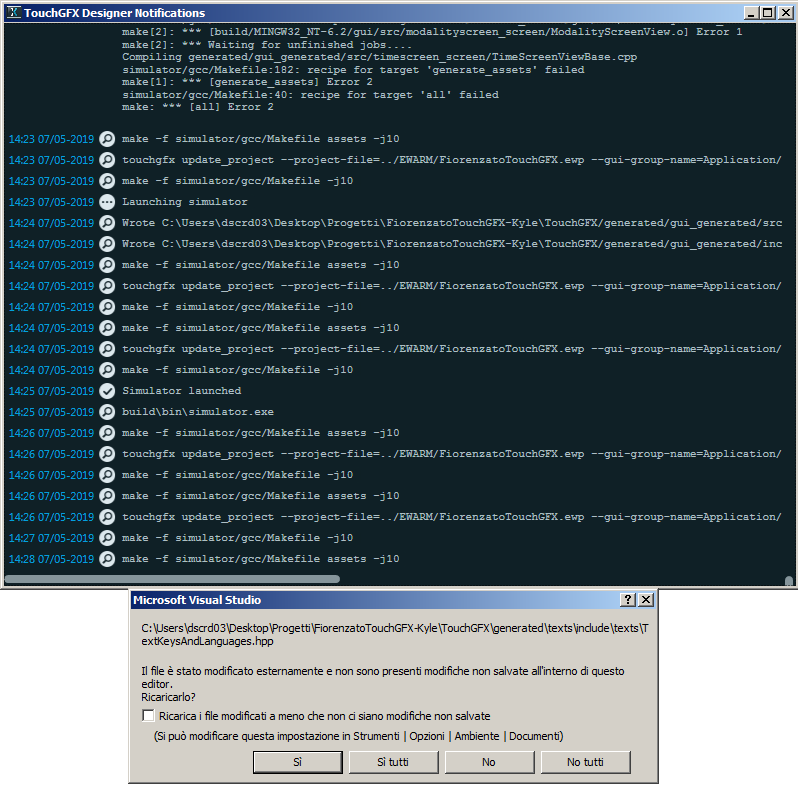Click the horizontal scrollbar thumb in Notifications
Screen dimensions: 798x786
pos(172,579)
